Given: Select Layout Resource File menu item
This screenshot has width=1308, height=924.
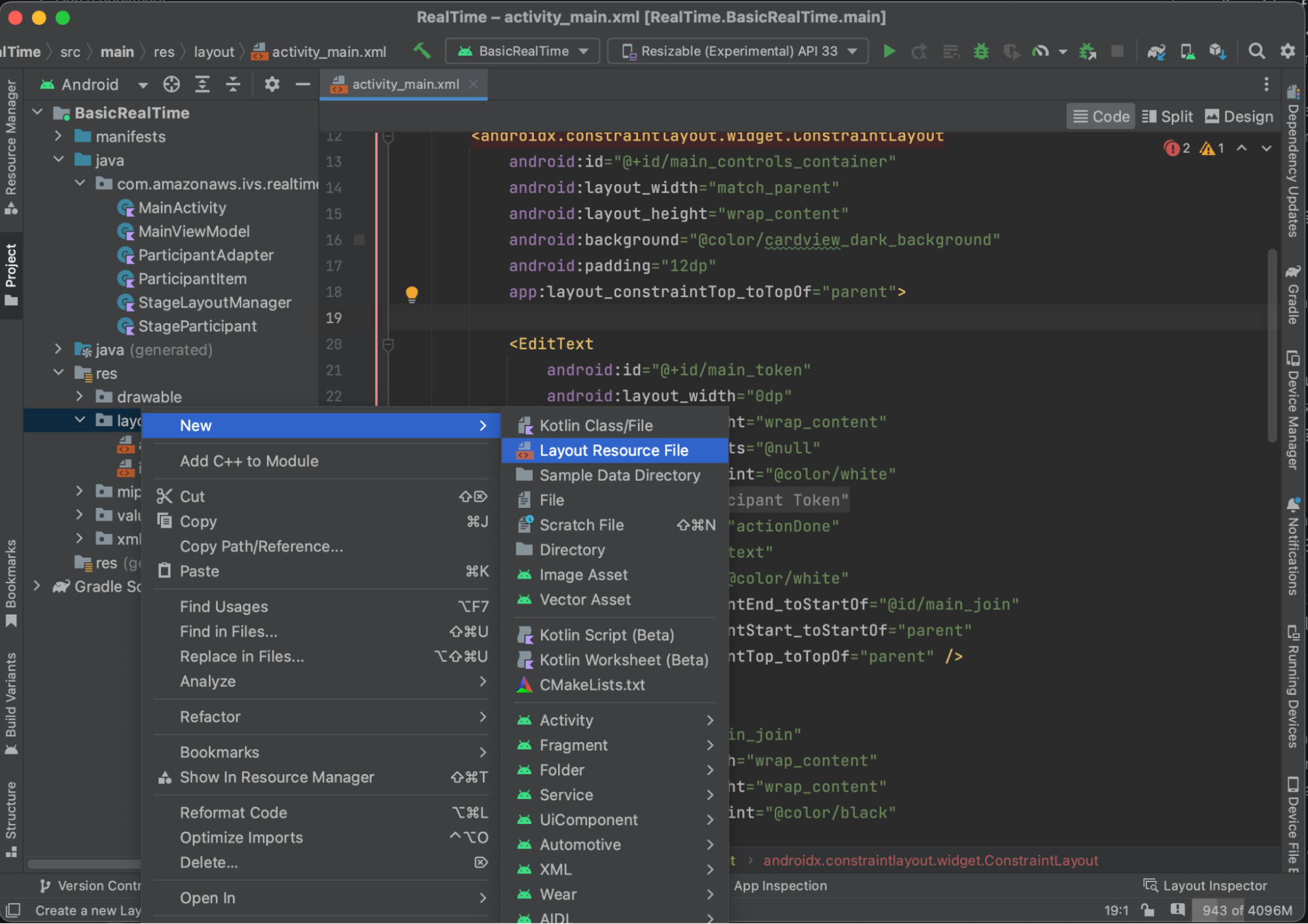Looking at the screenshot, I should (613, 450).
